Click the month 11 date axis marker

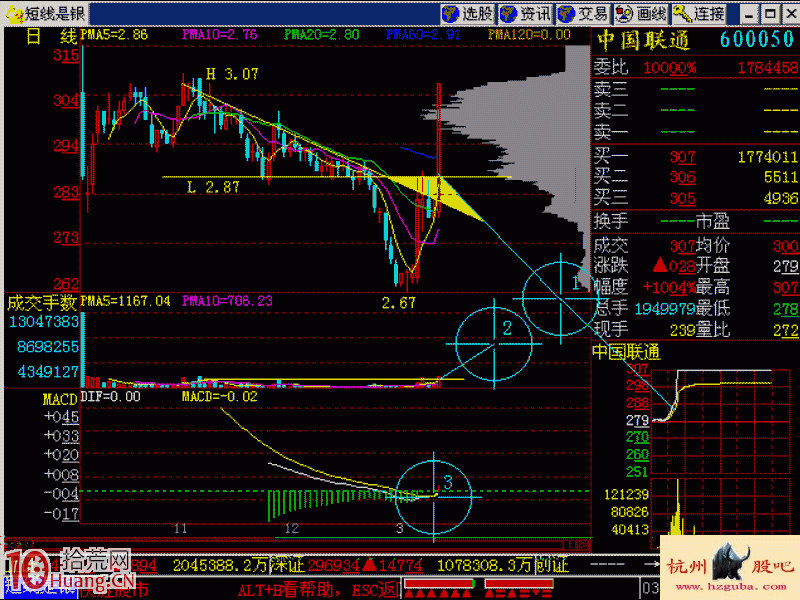click(x=181, y=528)
